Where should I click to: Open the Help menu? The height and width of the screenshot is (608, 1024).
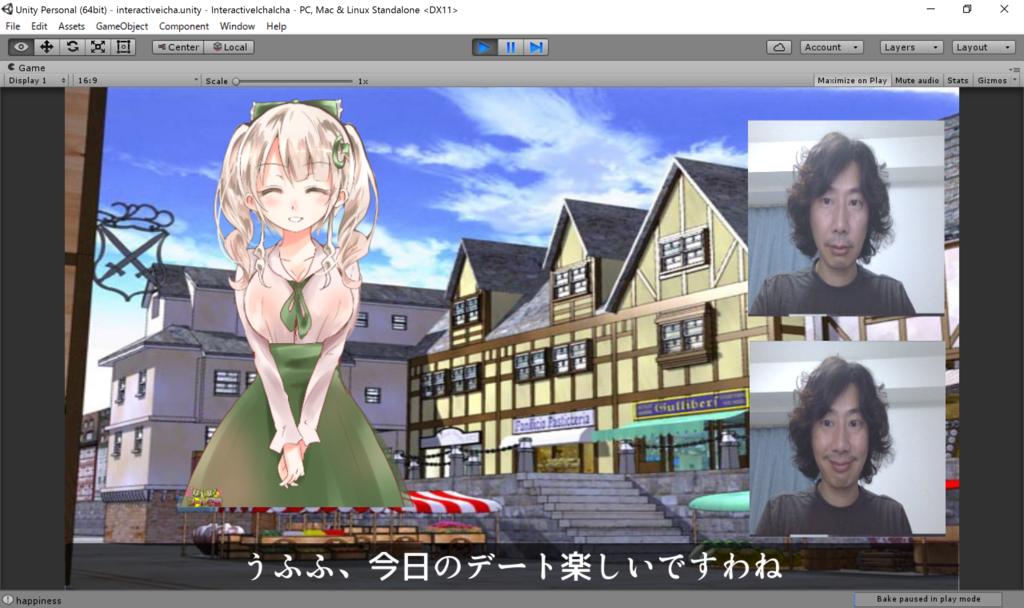coord(276,26)
